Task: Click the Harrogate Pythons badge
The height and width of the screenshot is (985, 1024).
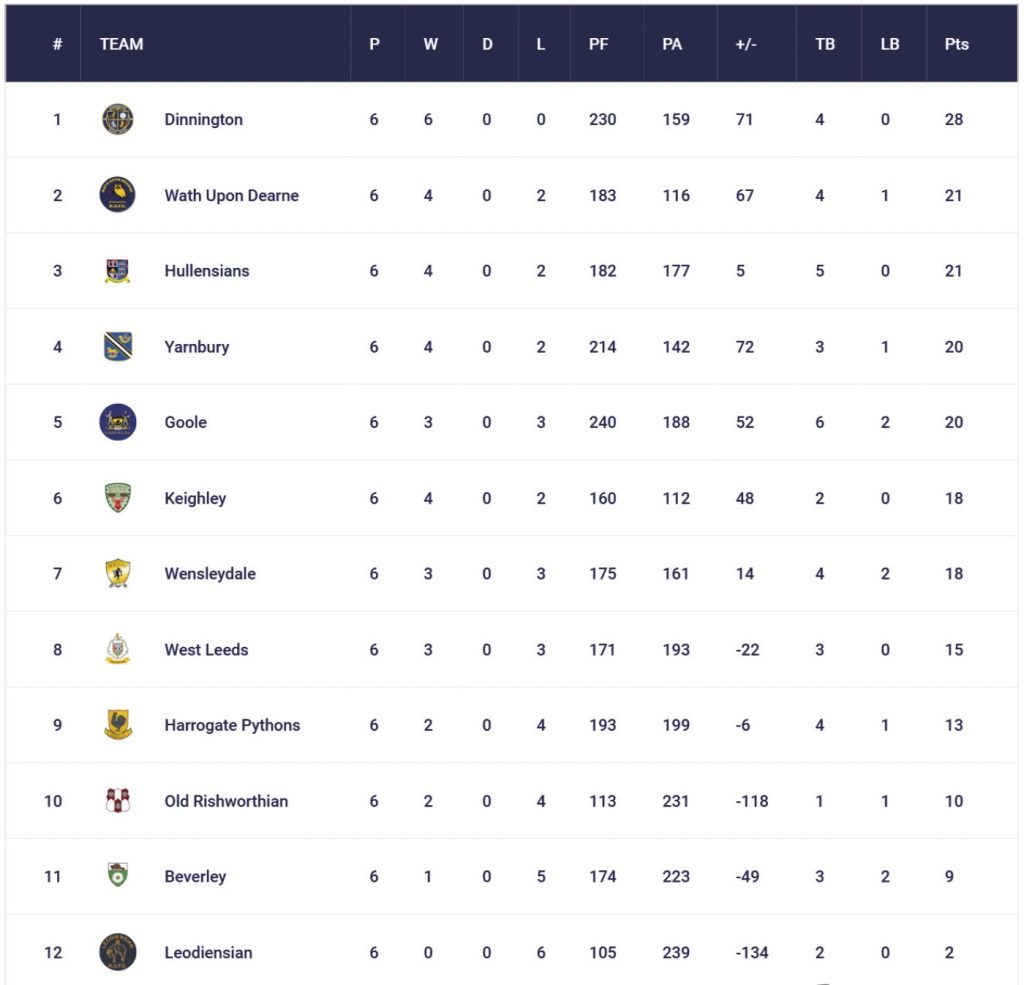Action: [x=118, y=725]
